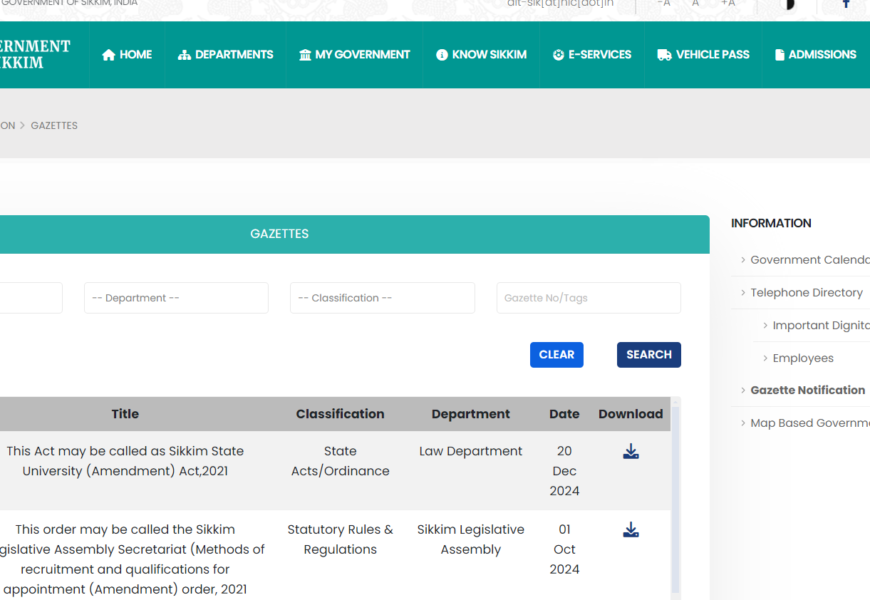
Task: Click the table's vertical scrollbar
Action: click(x=675, y=500)
